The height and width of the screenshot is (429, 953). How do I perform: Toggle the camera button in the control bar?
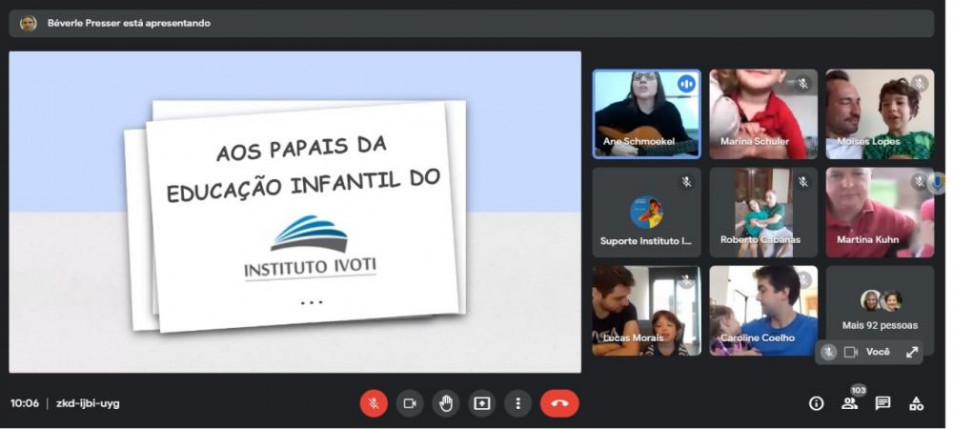point(410,403)
